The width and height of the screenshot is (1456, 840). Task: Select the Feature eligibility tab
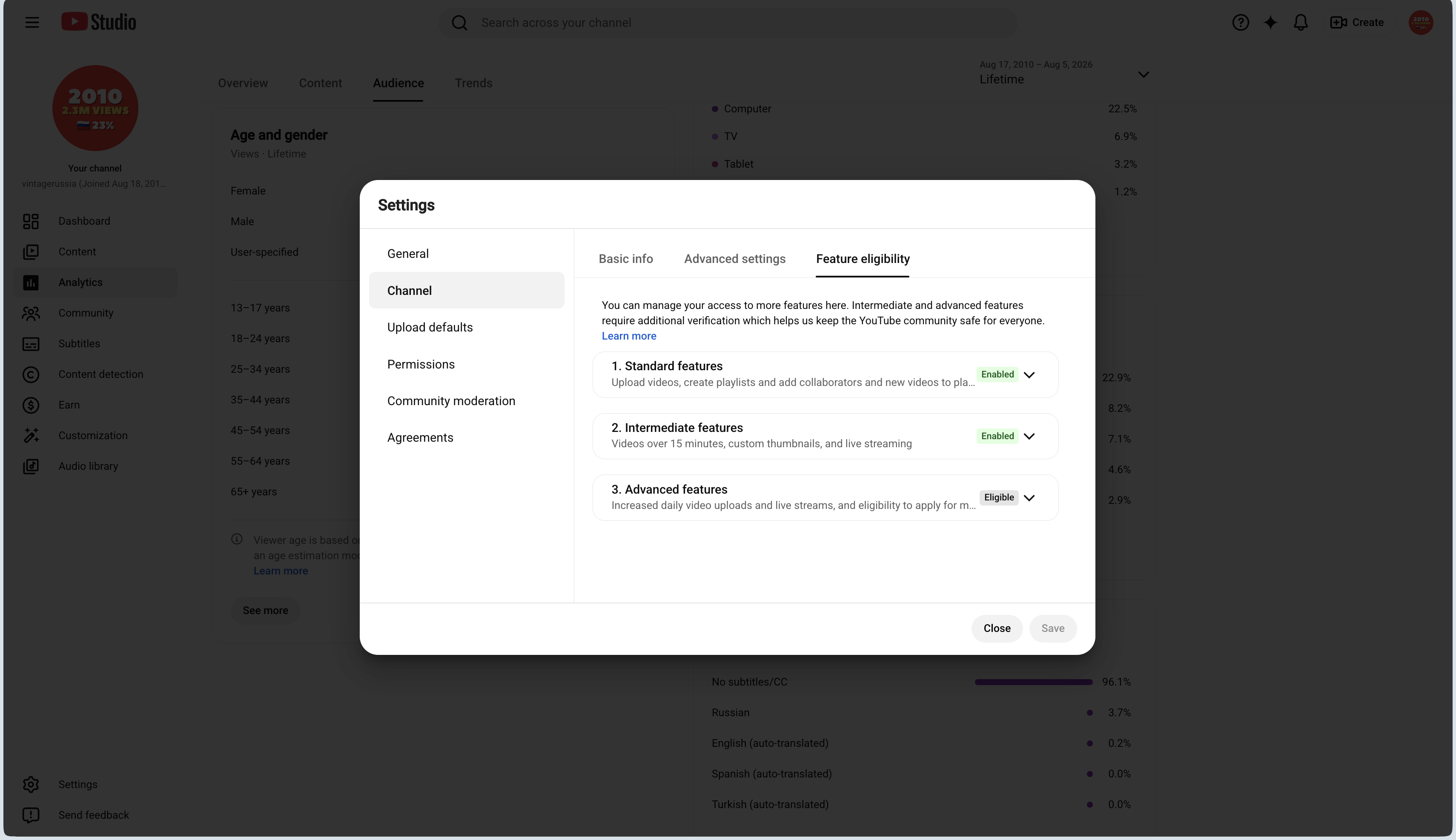coord(863,259)
